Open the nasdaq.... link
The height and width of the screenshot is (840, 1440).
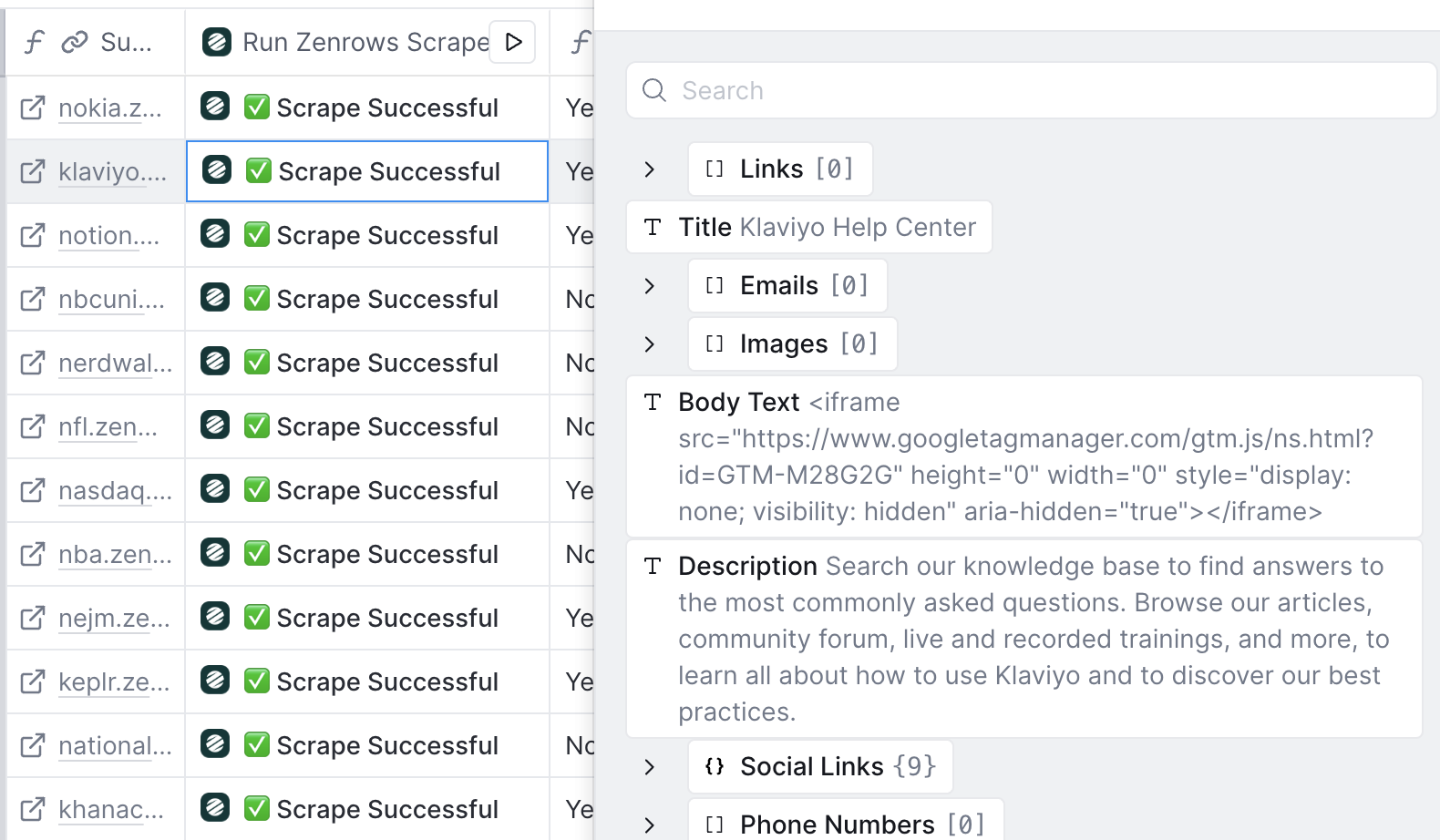(116, 491)
